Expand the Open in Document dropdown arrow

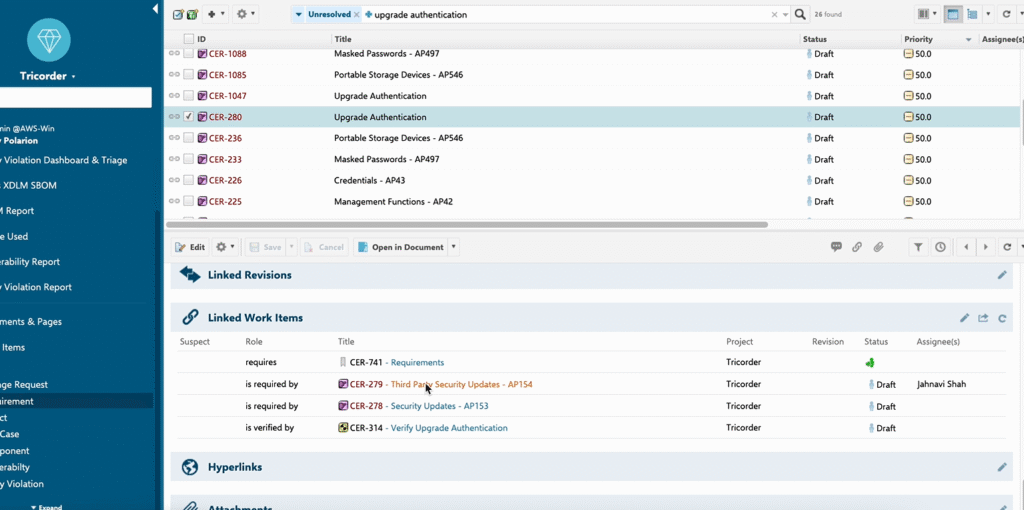pos(453,247)
